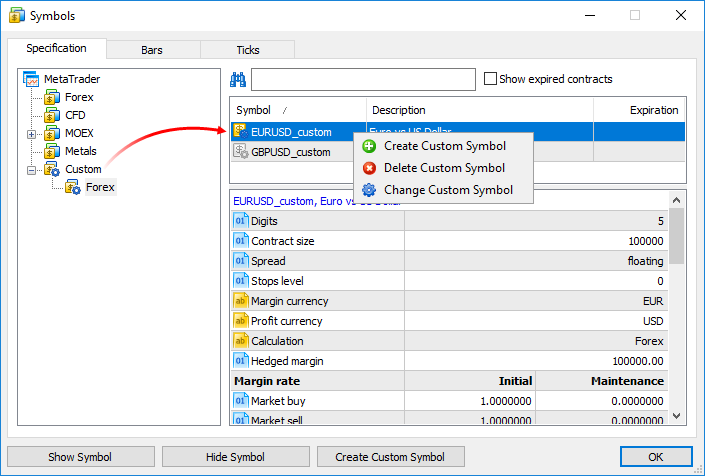705x476 pixels.
Task: Open the Ticks tab
Action: click(x=248, y=49)
